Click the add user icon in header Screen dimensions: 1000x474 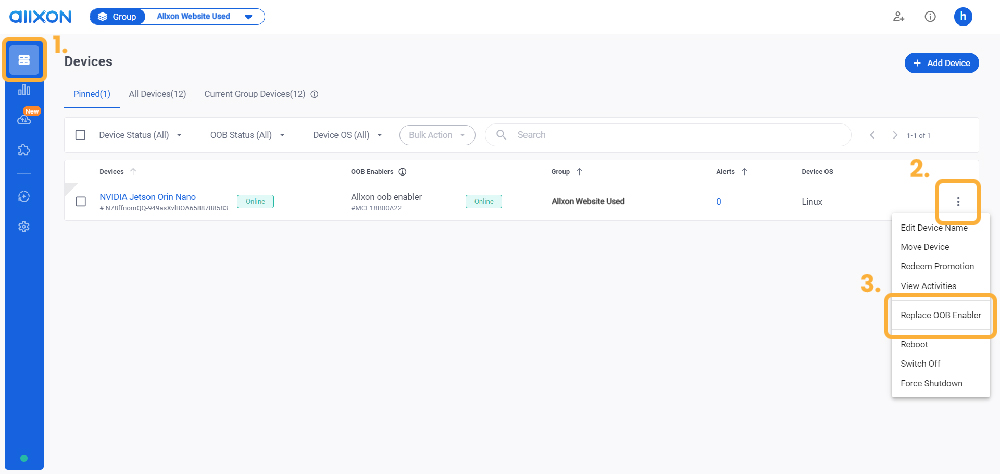point(899,17)
